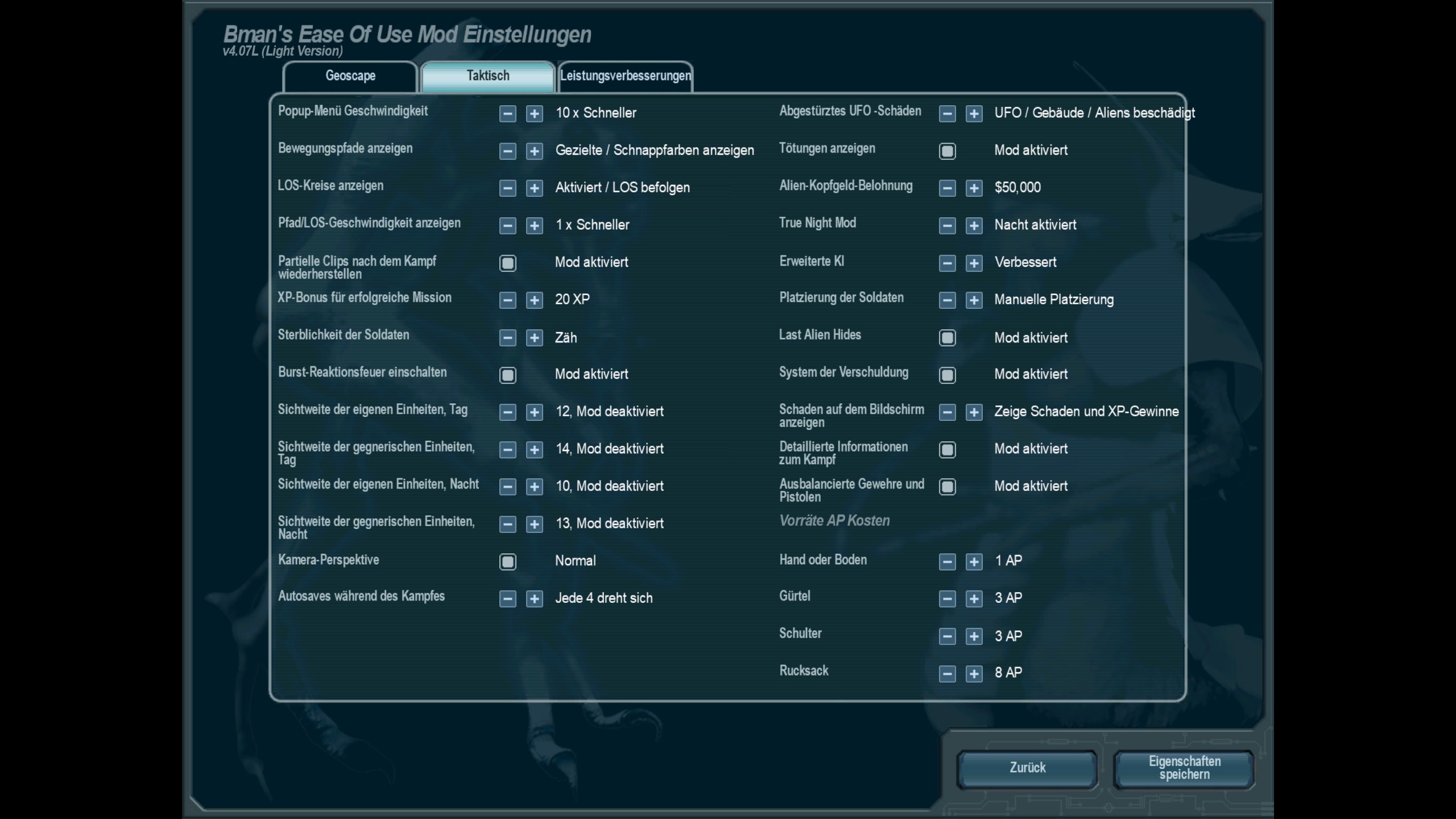Click plus next to Erweiterte KI
This screenshot has width=1456, height=819.
tap(974, 263)
